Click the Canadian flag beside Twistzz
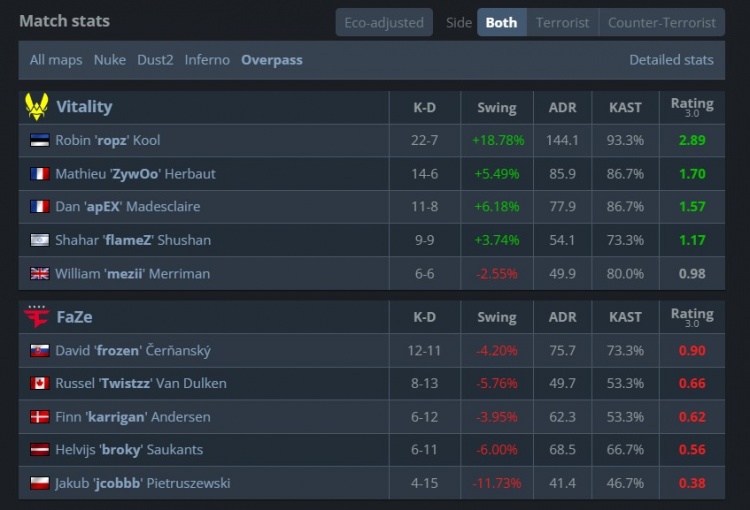750x510 pixels. pos(40,383)
